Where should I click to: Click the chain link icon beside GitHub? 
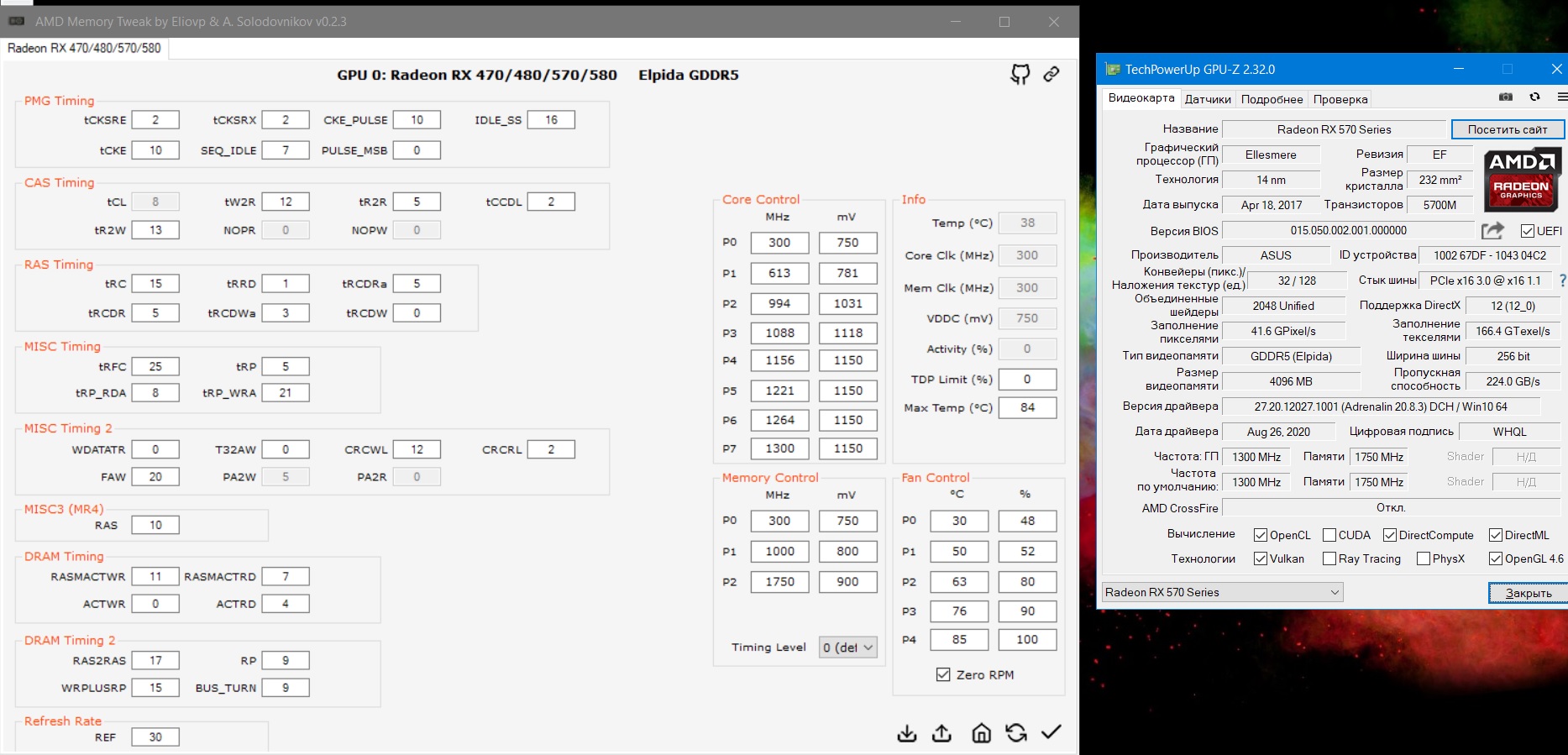click(1051, 75)
